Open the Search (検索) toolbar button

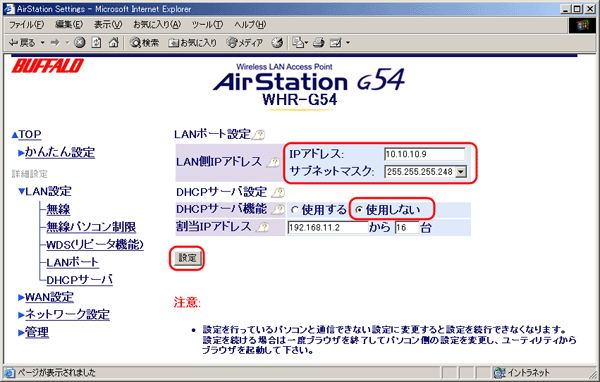pyautogui.click(x=144, y=42)
